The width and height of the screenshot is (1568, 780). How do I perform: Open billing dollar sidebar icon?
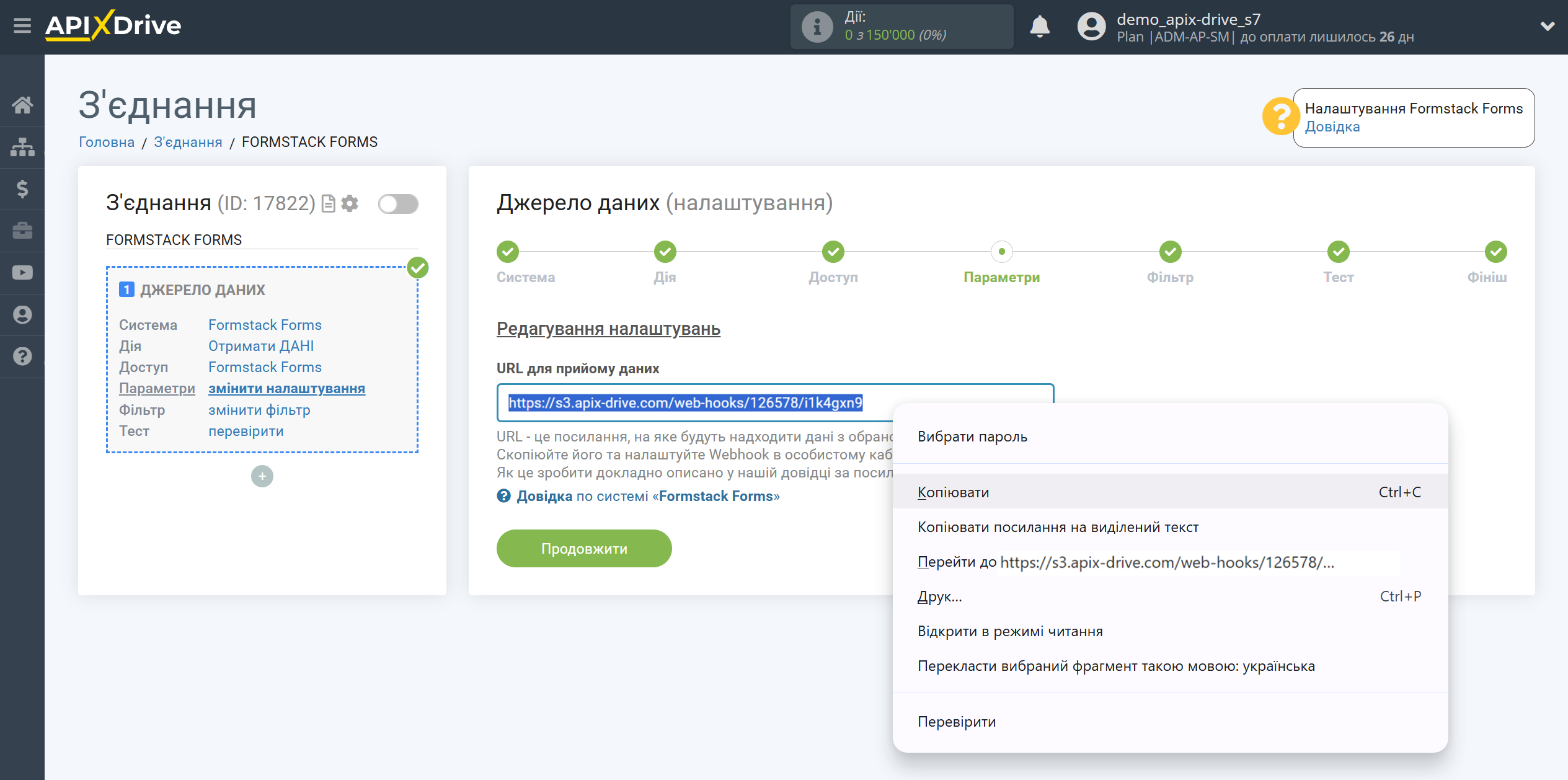pos(22,188)
